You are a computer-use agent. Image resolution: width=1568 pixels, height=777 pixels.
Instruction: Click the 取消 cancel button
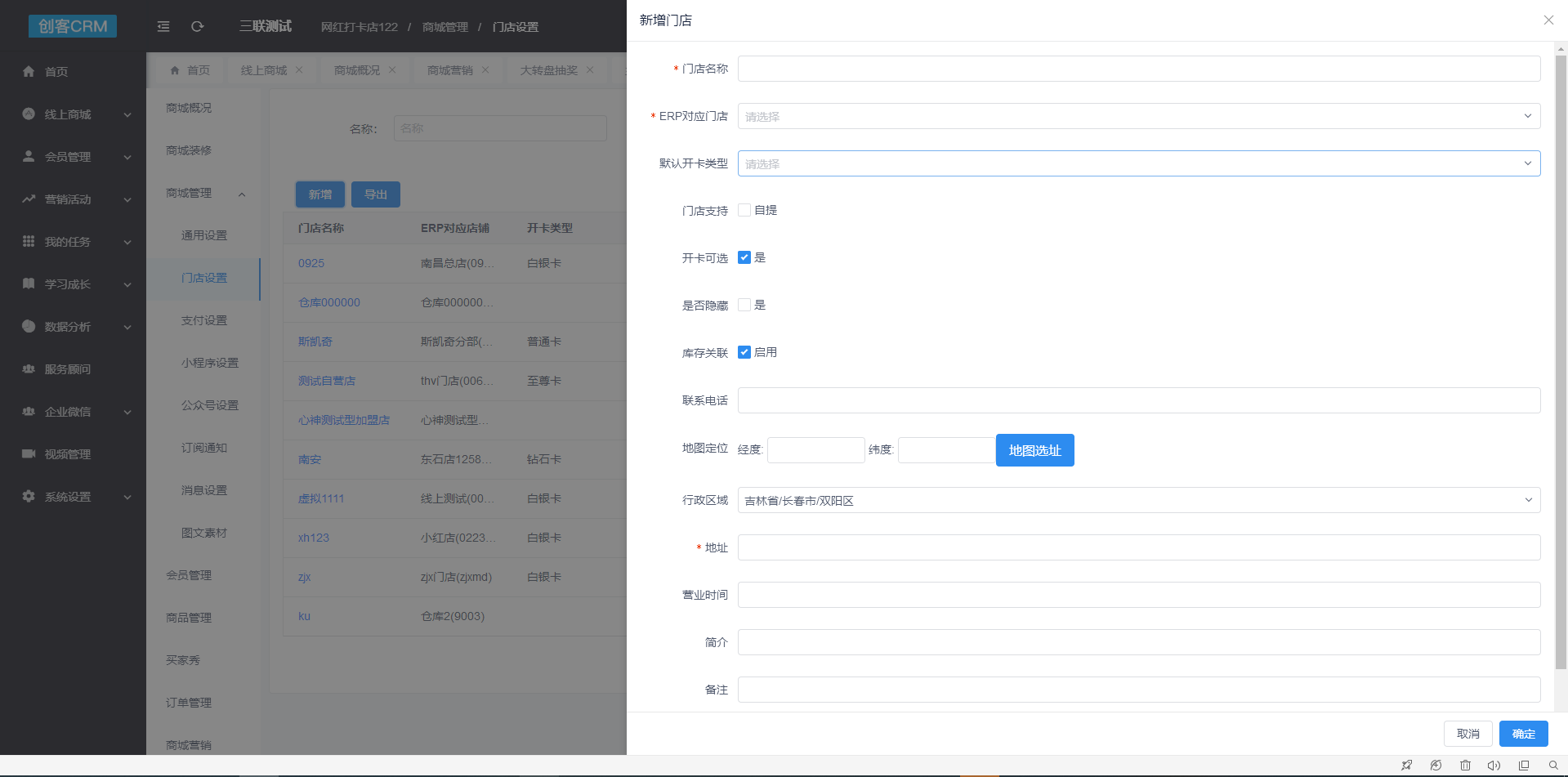(1468, 734)
